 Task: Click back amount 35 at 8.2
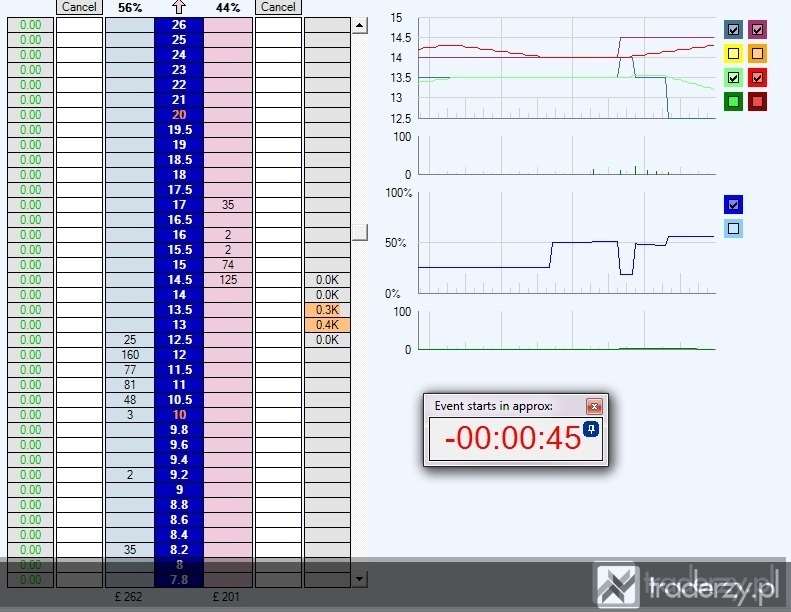pyautogui.click(x=130, y=549)
